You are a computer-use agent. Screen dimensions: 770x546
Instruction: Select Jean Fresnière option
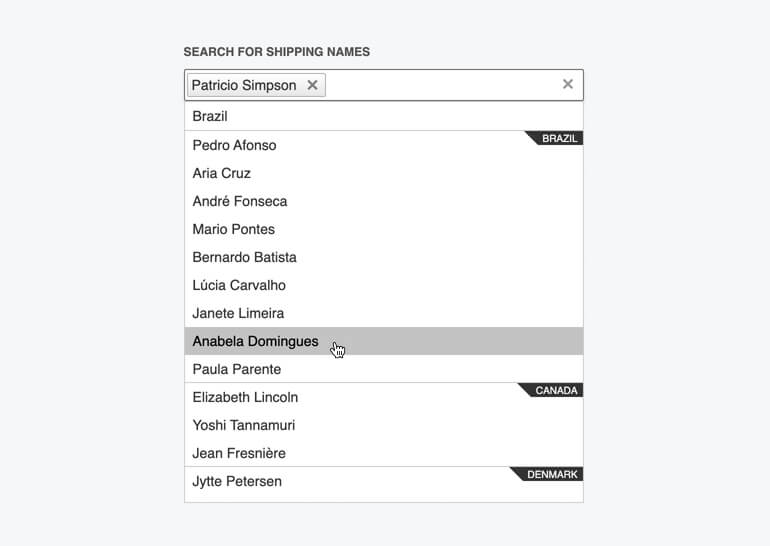239,453
